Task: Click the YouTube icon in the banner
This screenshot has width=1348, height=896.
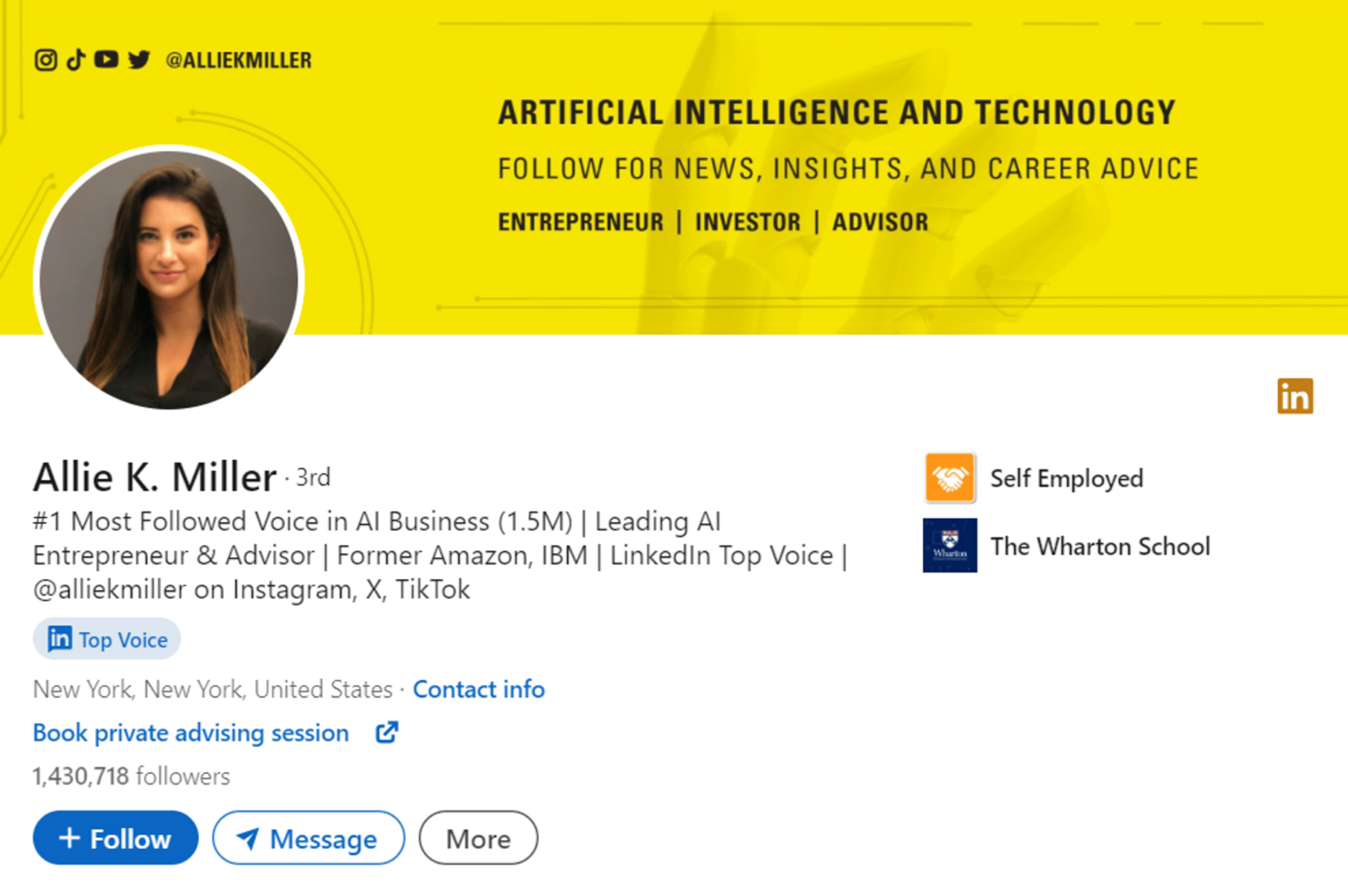Action: tap(106, 60)
